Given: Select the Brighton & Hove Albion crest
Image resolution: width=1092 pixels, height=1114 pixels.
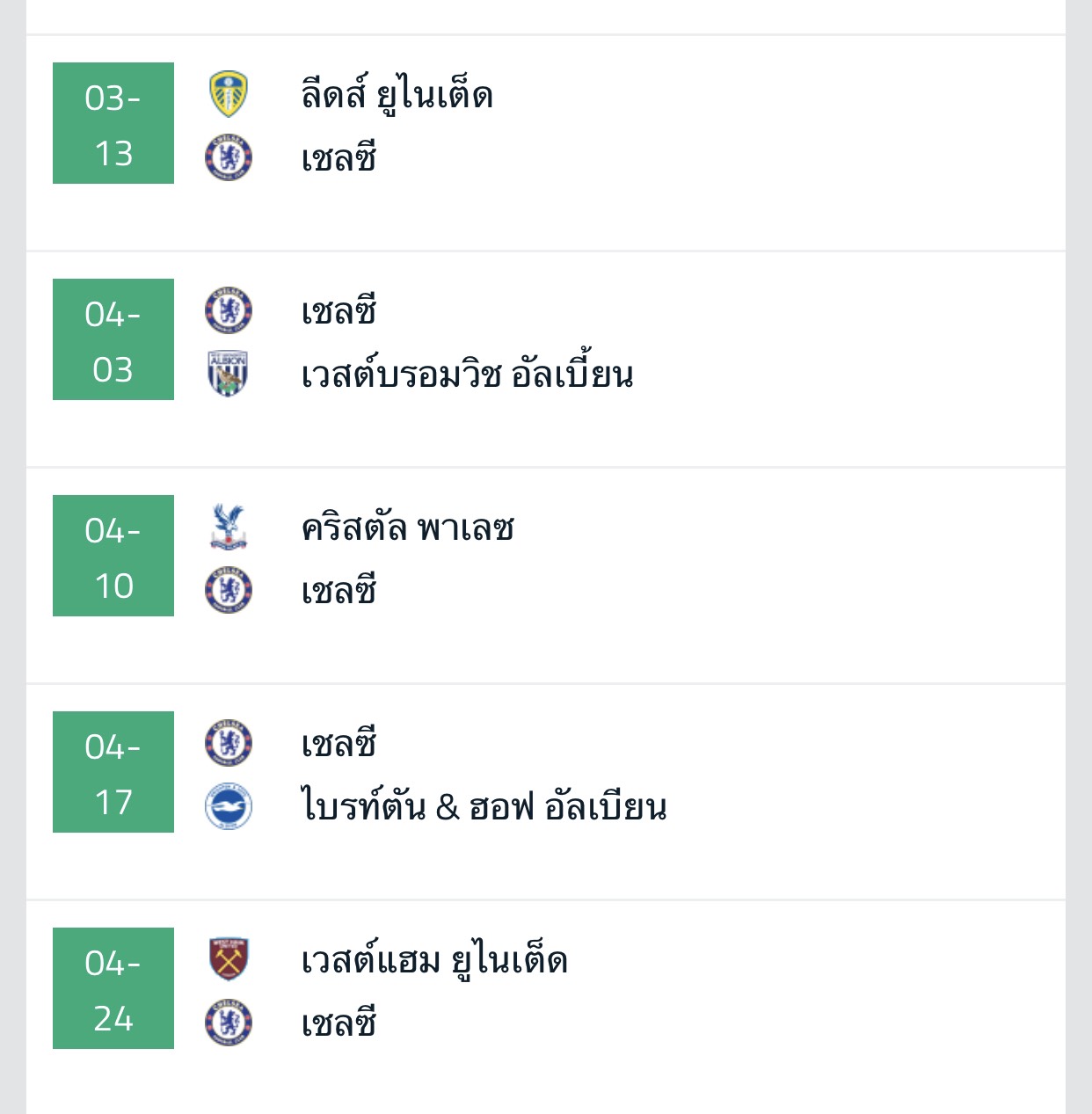Looking at the screenshot, I should (229, 806).
